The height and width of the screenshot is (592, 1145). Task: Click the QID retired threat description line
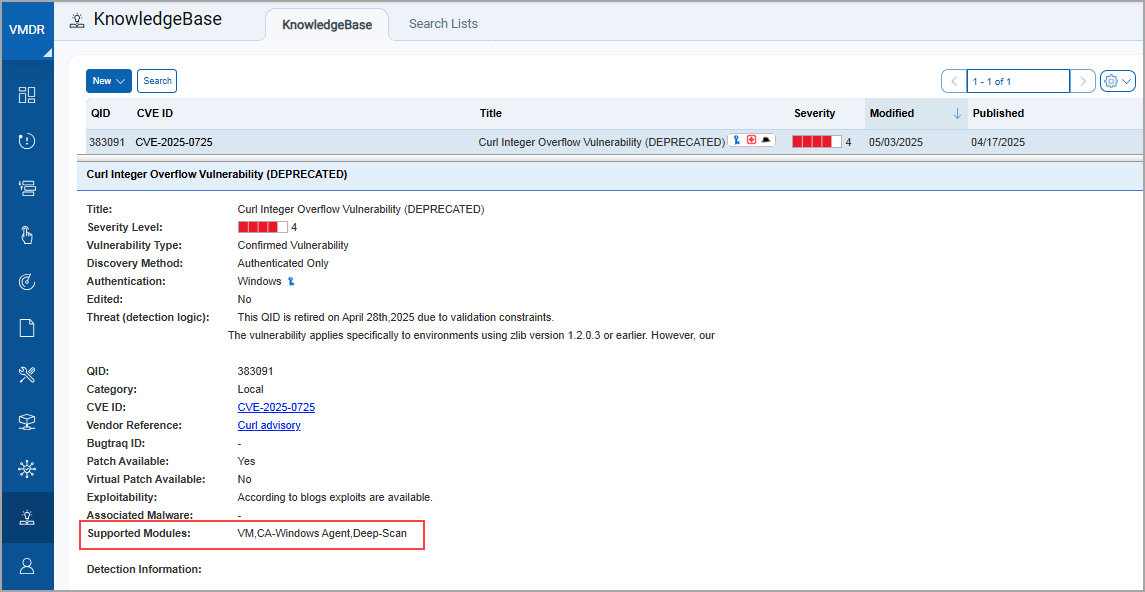(396, 317)
